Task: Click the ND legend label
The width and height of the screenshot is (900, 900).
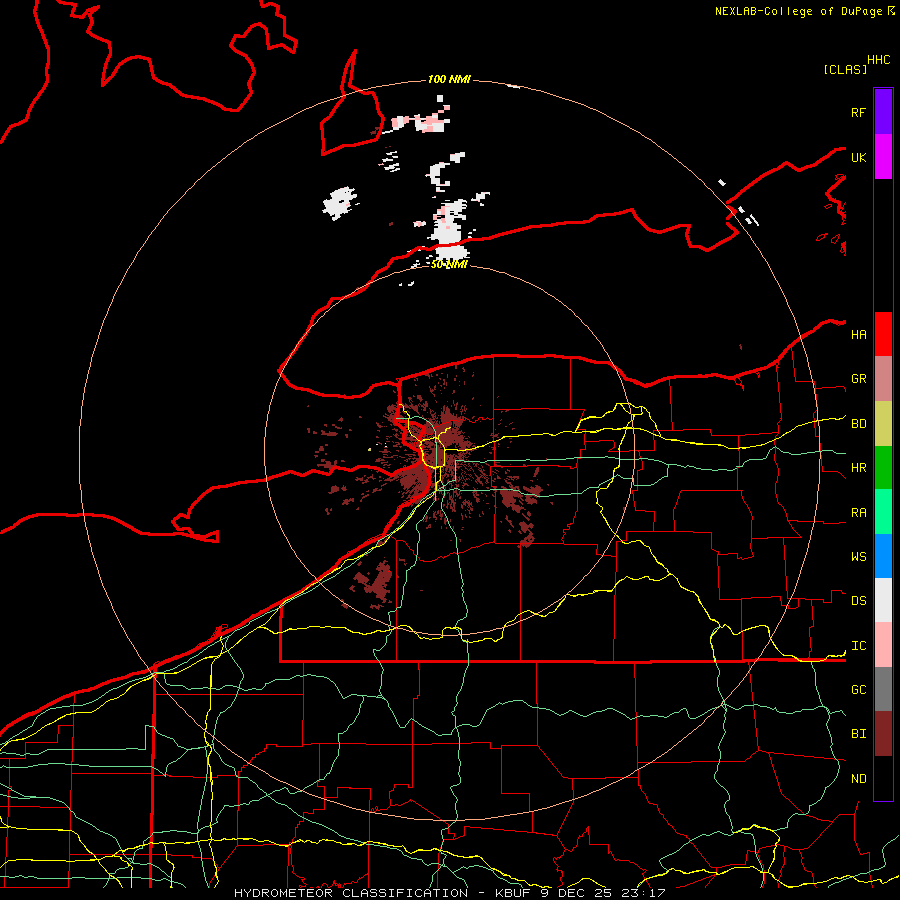Action: (858, 779)
